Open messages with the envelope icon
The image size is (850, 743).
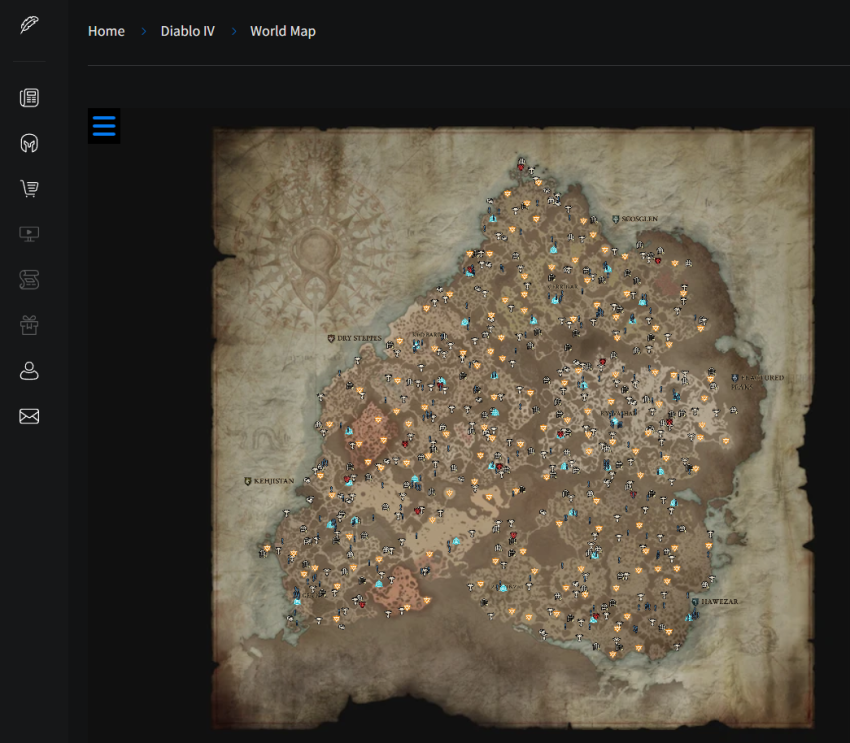[x=29, y=416]
